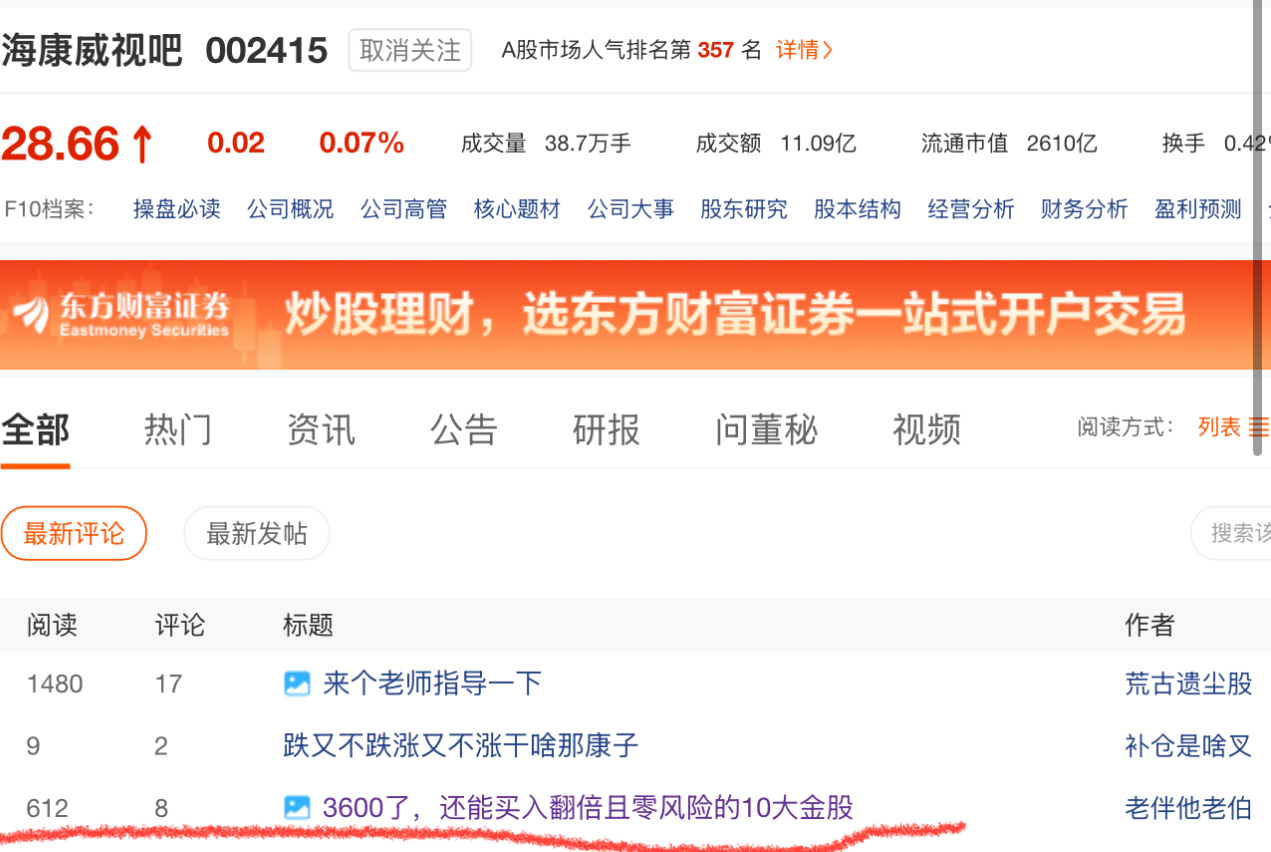Click 取消关注 to unfollow the stock
This screenshot has width=1271, height=852.
[410, 50]
